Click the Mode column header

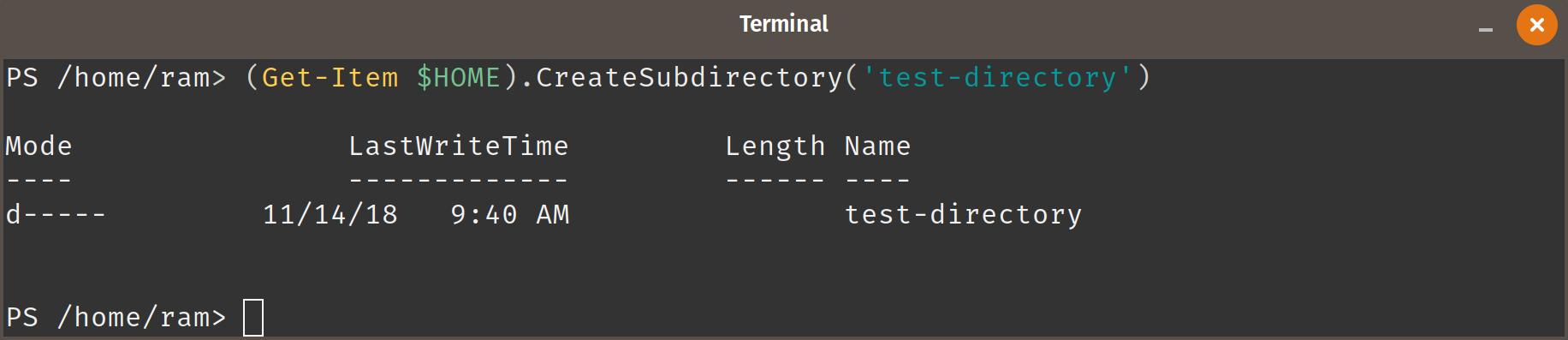point(39,146)
